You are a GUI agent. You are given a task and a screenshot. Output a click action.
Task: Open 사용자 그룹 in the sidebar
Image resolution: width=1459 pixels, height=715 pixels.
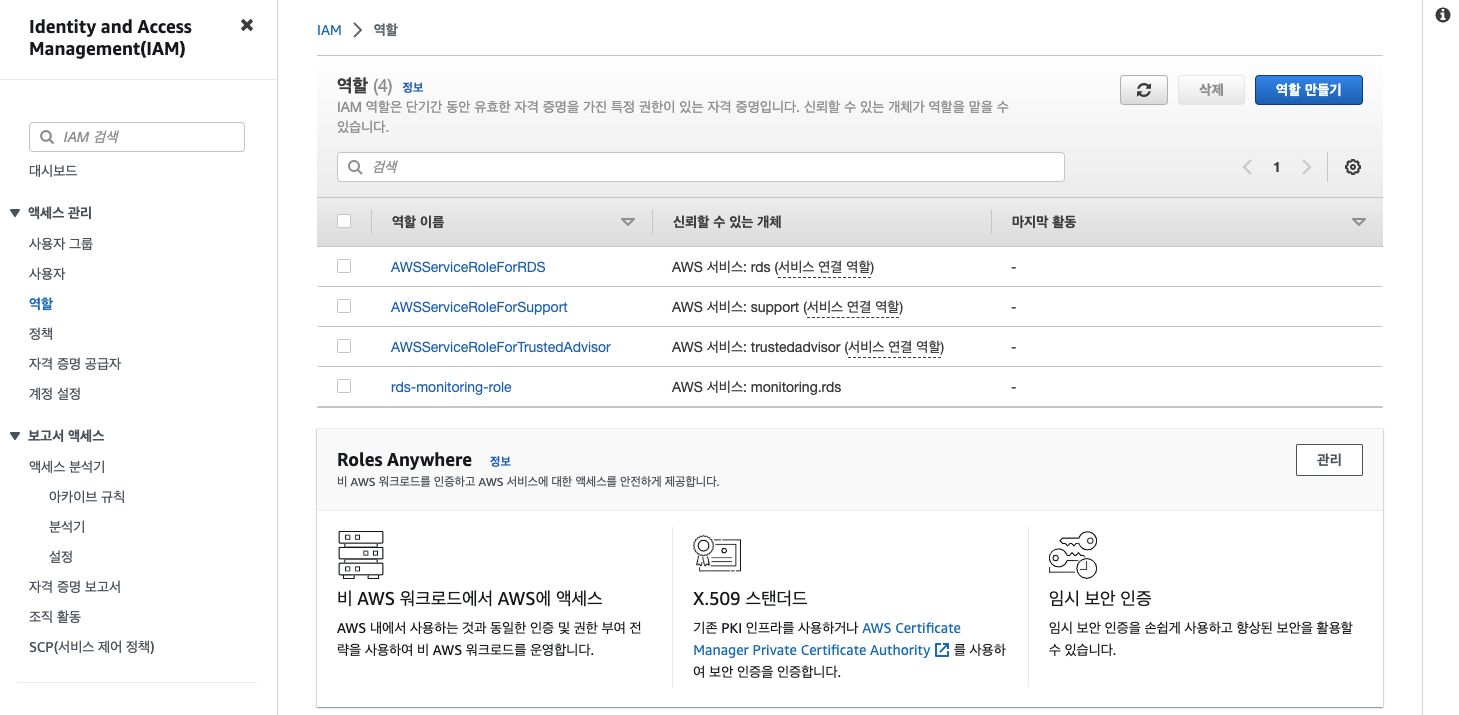61,244
